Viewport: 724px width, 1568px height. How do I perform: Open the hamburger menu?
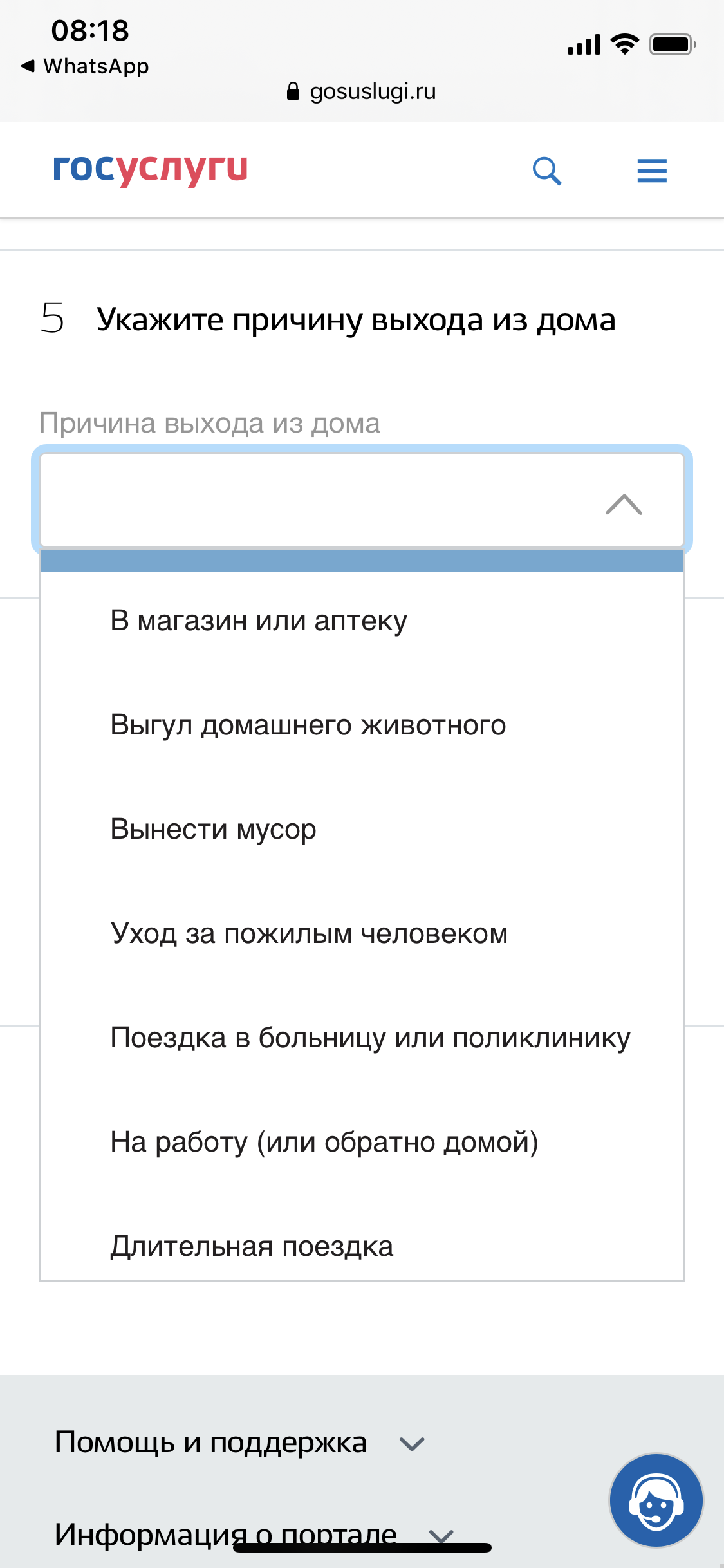click(x=651, y=171)
